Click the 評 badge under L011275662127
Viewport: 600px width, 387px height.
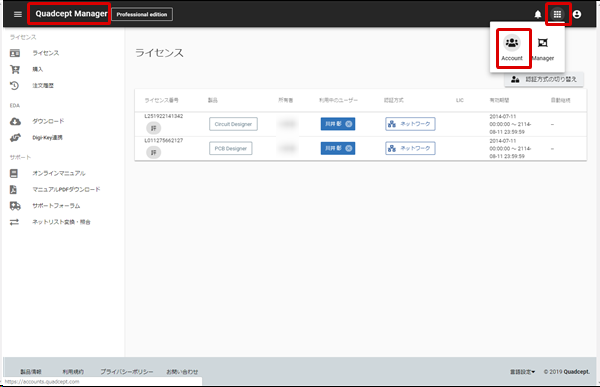pyautogui.click(x=153, y=153)
